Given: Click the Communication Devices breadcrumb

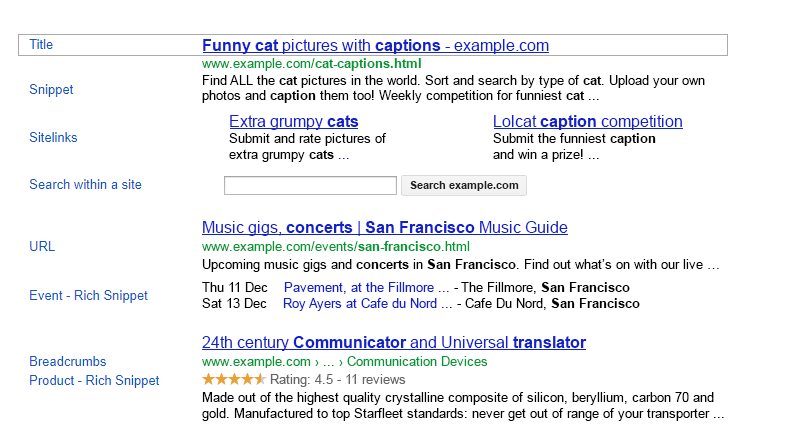Looking at the screenshot, I should (x=417, y=361).
